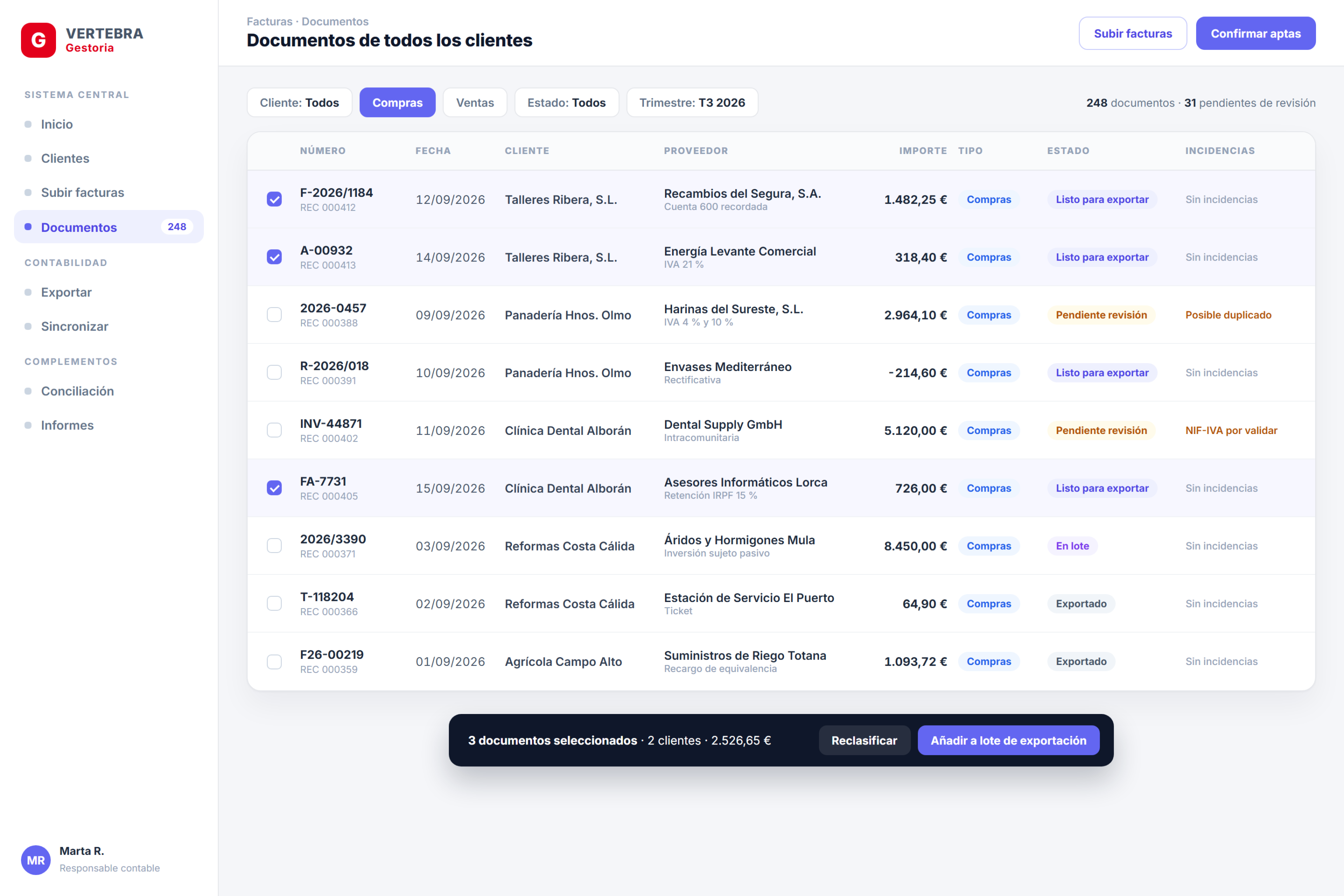Image resolution: width=1344 pixels, height=896 pixels.
Task: Sort by the Fecha column header
Action: pyautogui.click(x=433, y=151)
